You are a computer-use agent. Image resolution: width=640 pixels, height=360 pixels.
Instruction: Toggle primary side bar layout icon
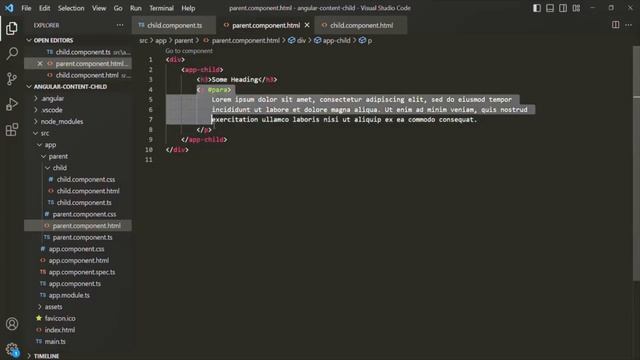tap(537, 8)
